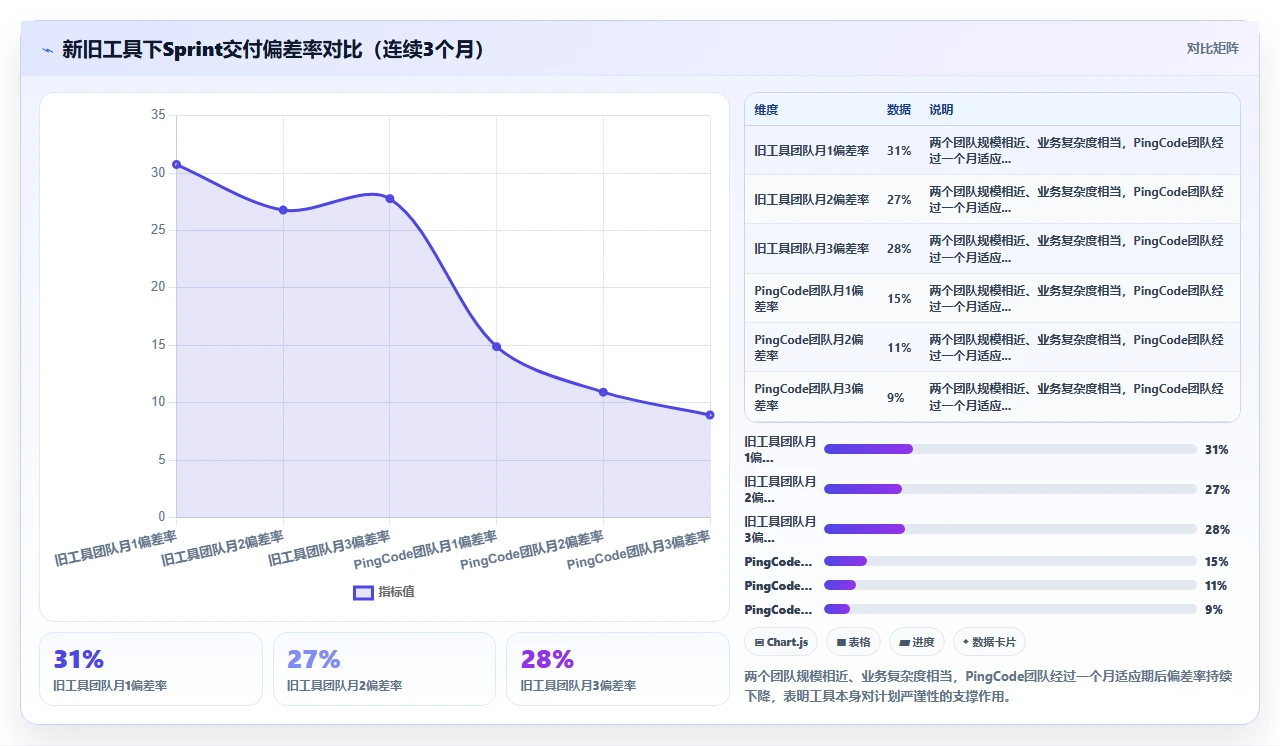The image size is (1280, 746).
Task: Click the 11% progress bar
Action: (x=1010, y=585)
